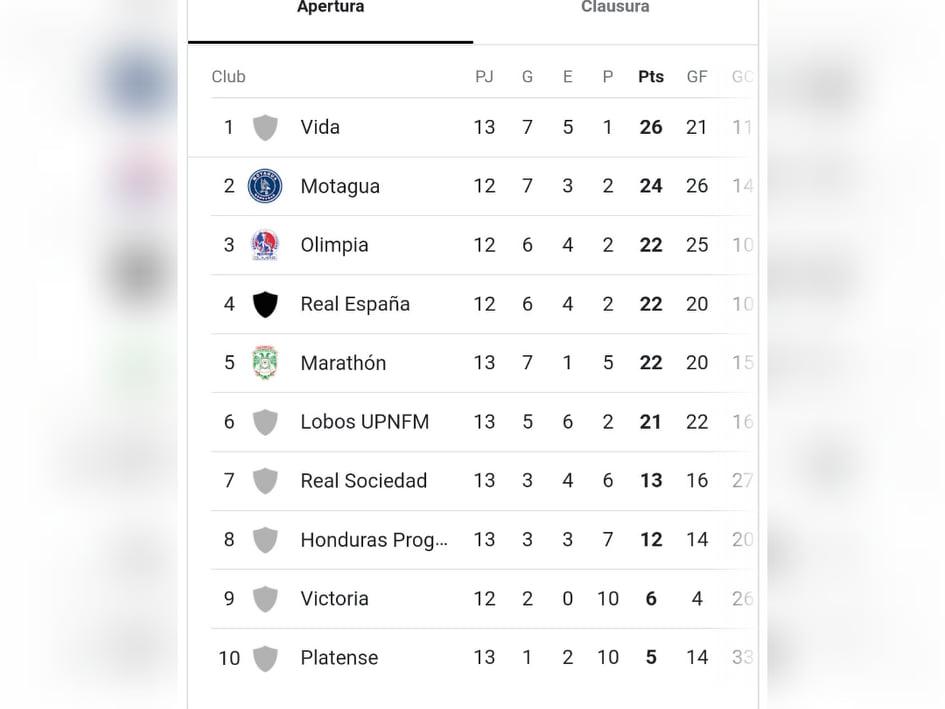
Task: Click the Real España black shield icon
Action: (265, 304)
